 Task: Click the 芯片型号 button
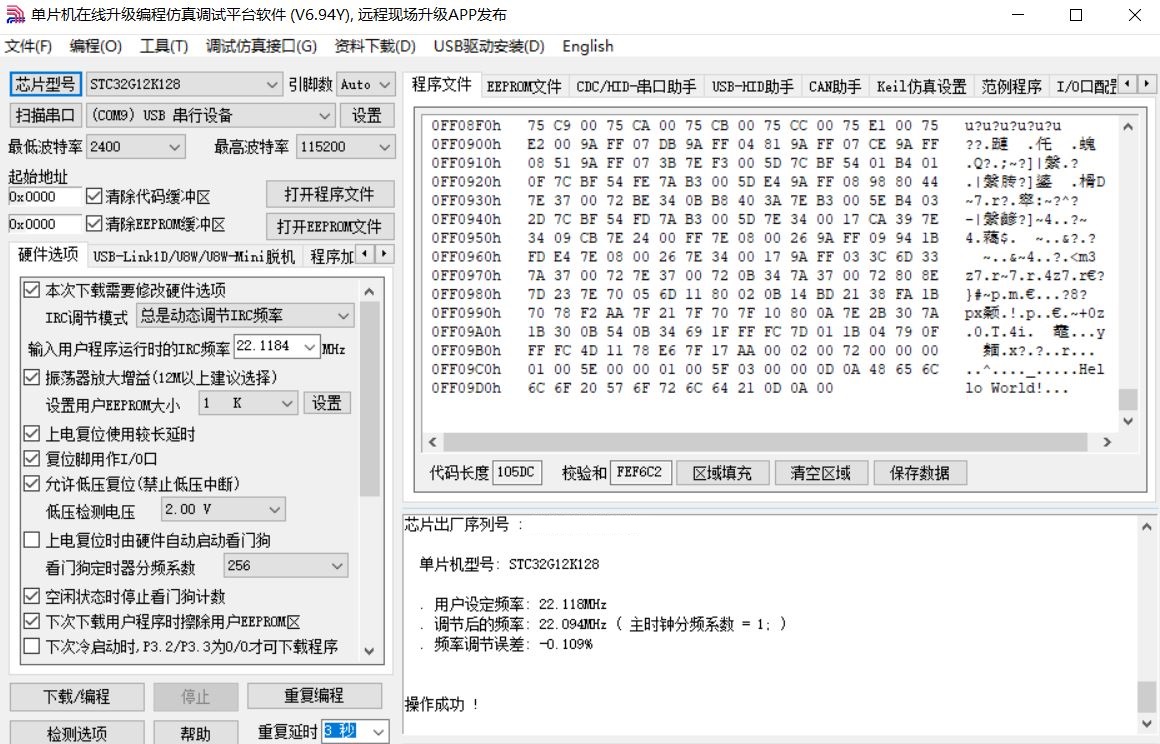45,84
